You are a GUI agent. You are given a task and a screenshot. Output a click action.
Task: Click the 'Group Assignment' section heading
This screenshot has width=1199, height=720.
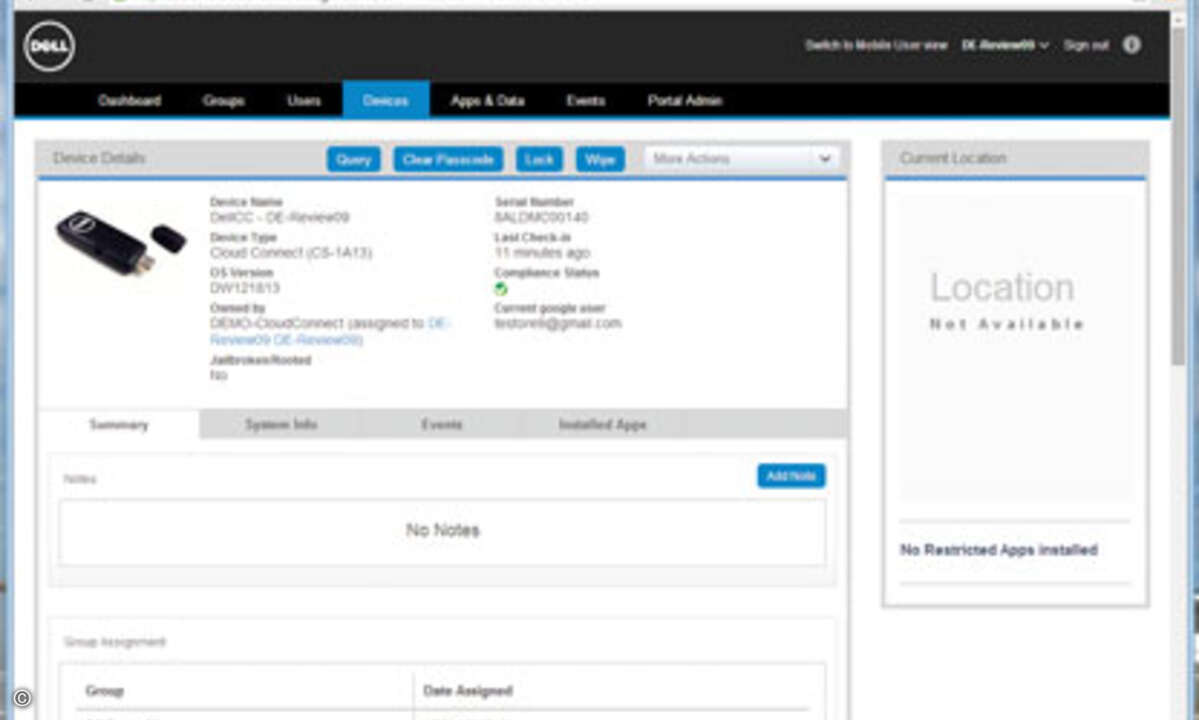coord(115,641)
